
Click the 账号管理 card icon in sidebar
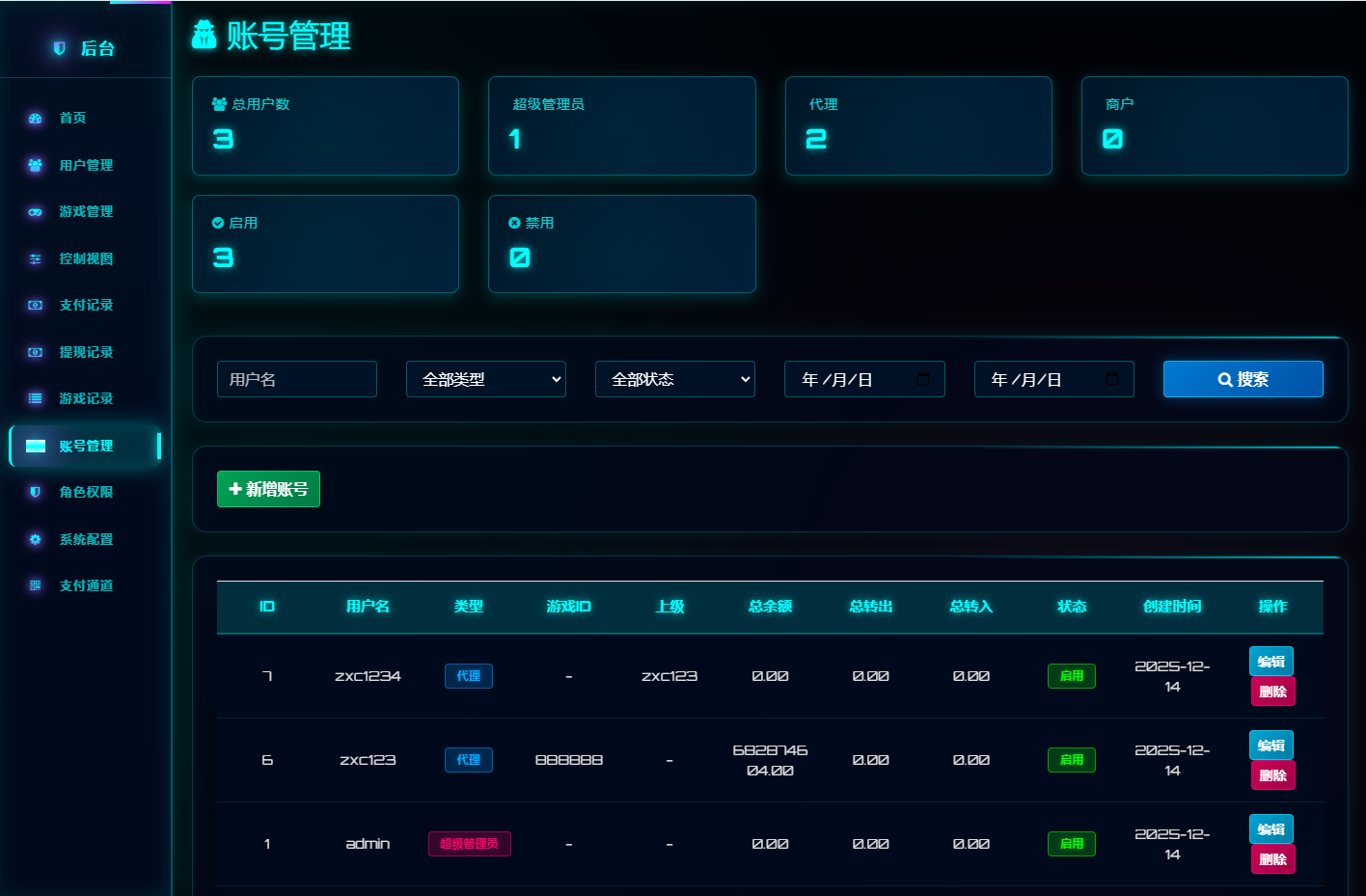click(36, 446)
